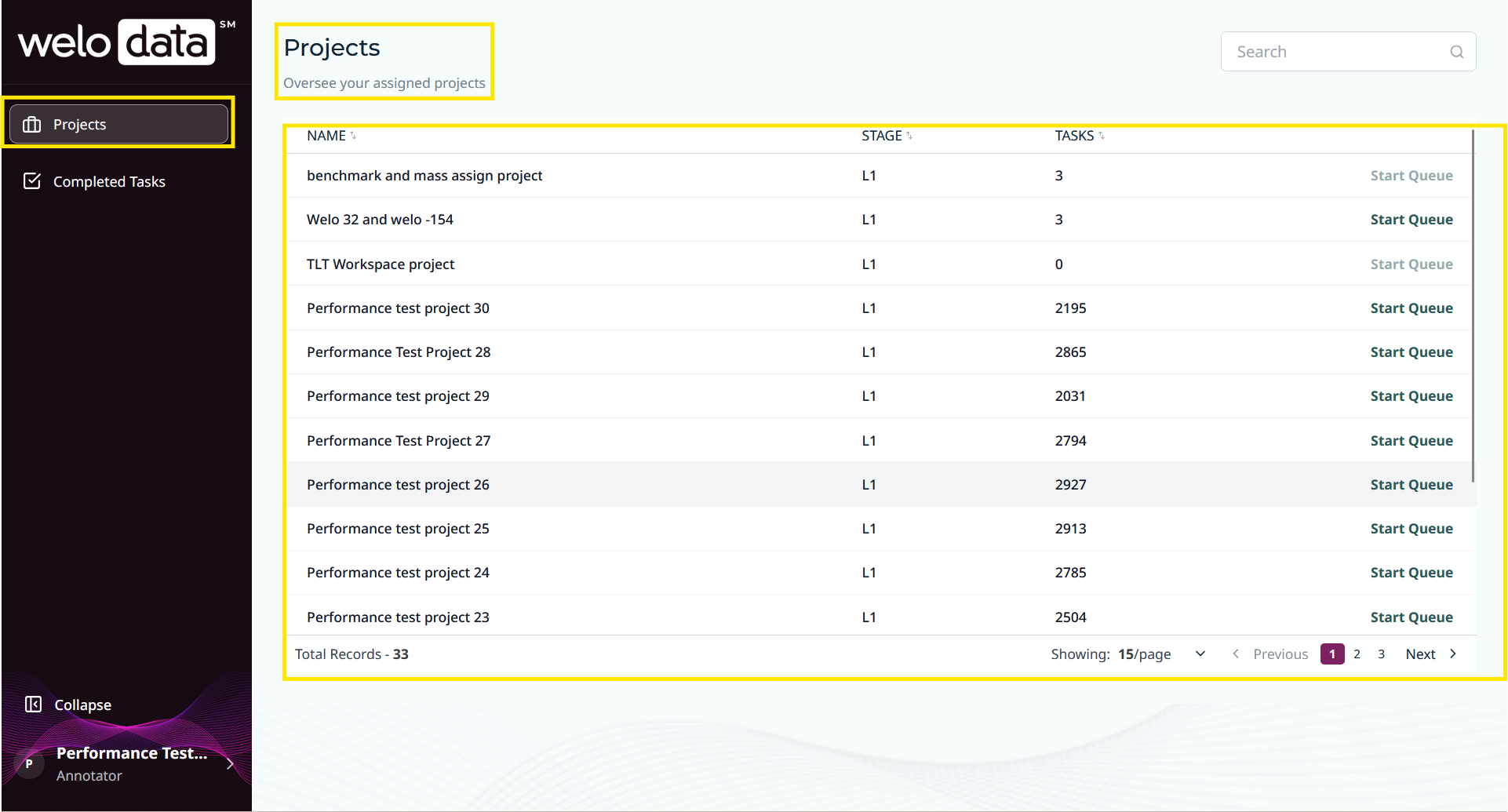This screenshot has width=1508, height=812.
Task: Select 'Performance test project 25' name
Action: tap(398, 529)
